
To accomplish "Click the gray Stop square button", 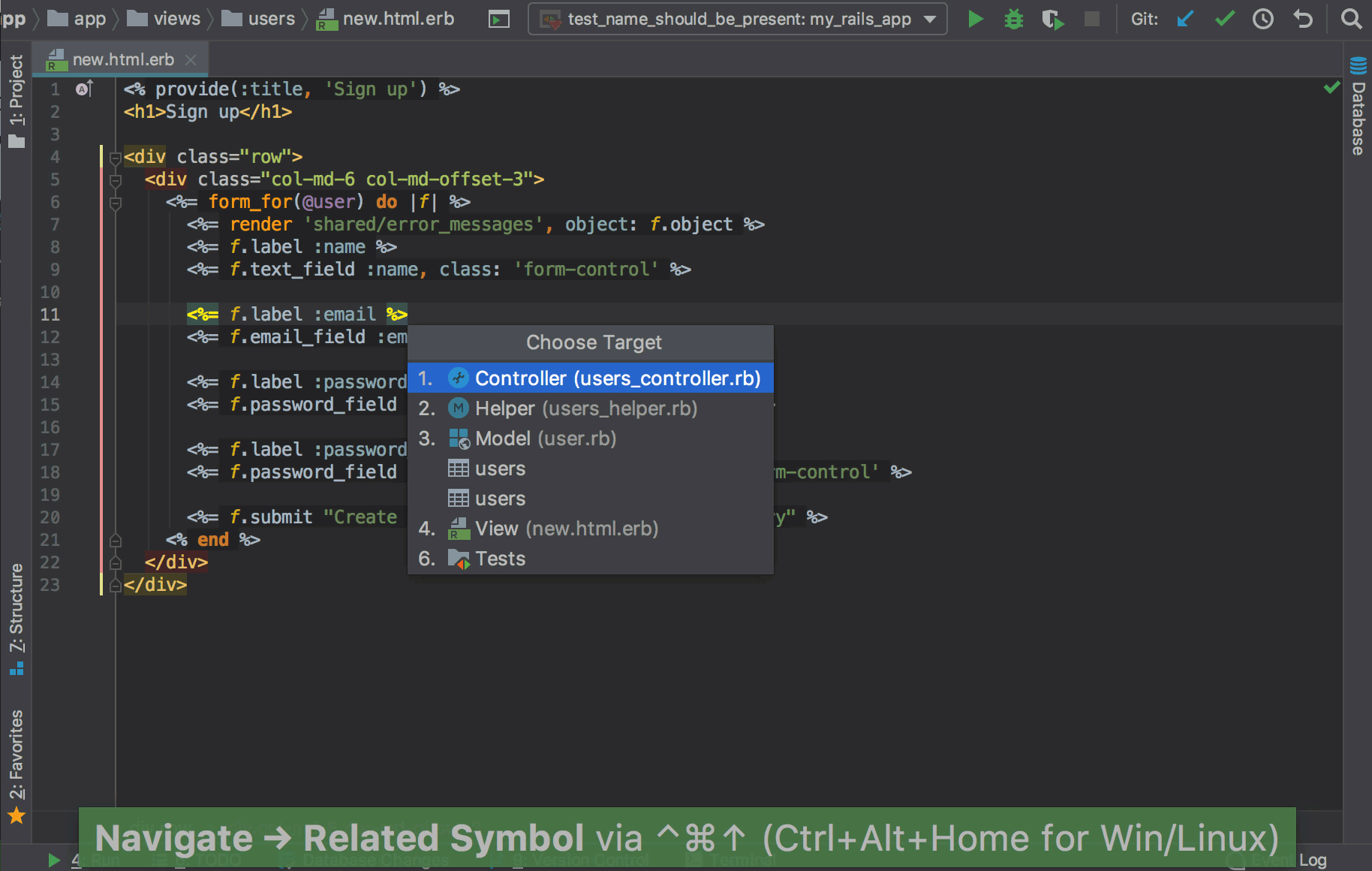I will click(x=1092, y=19).
